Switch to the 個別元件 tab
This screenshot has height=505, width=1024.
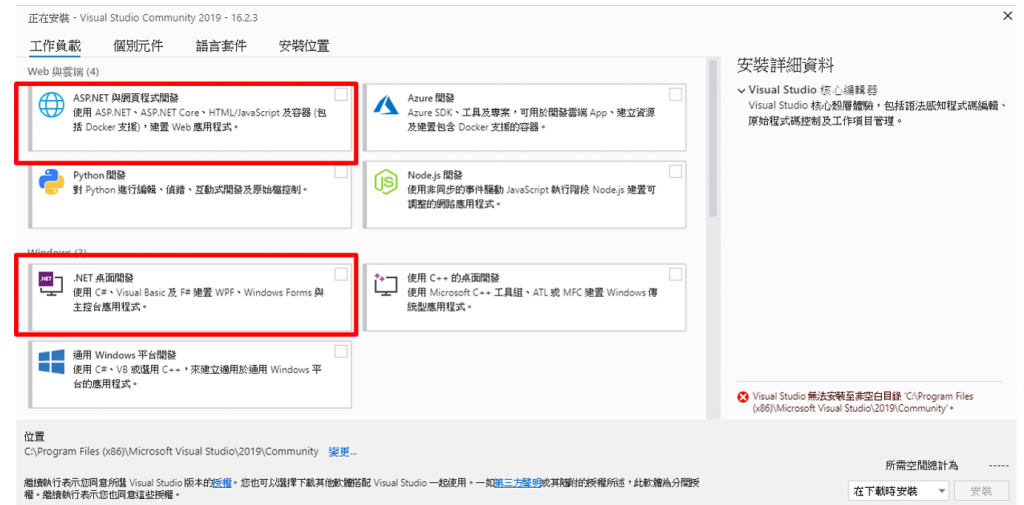click(x=138, y=46)
